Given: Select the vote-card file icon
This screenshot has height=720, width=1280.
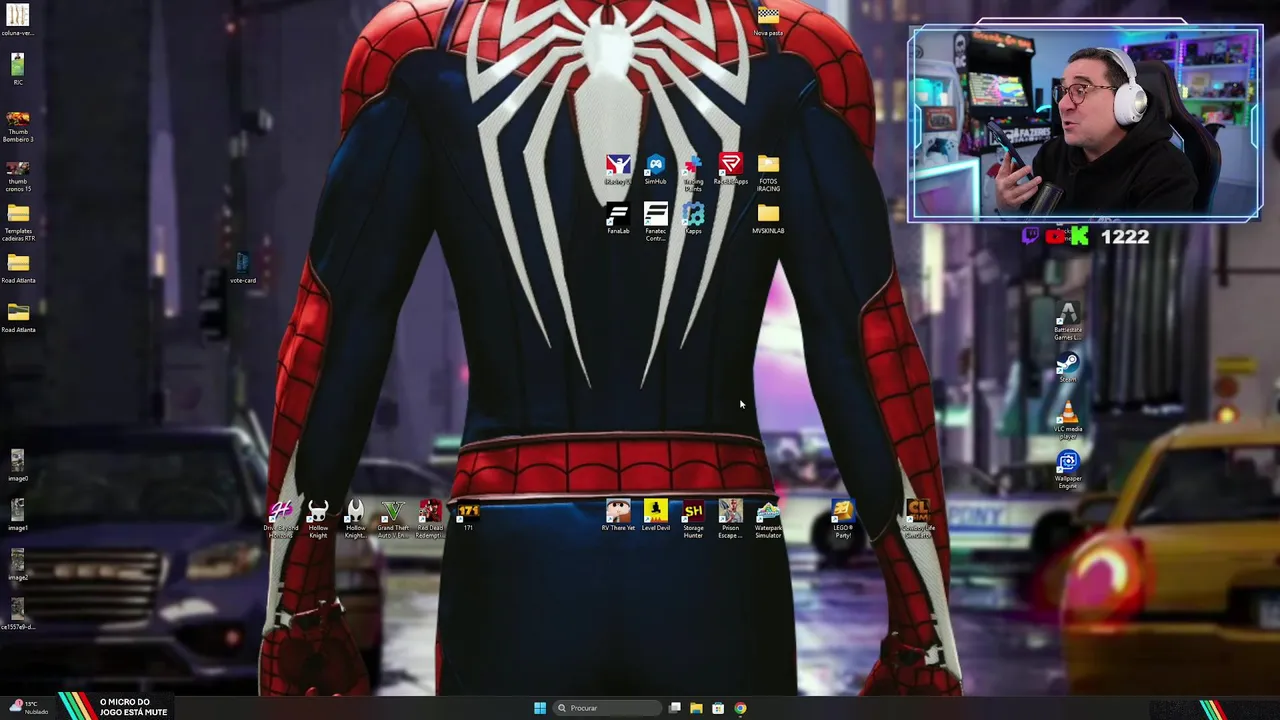Looking at the screenshot, I should (243, 268).
